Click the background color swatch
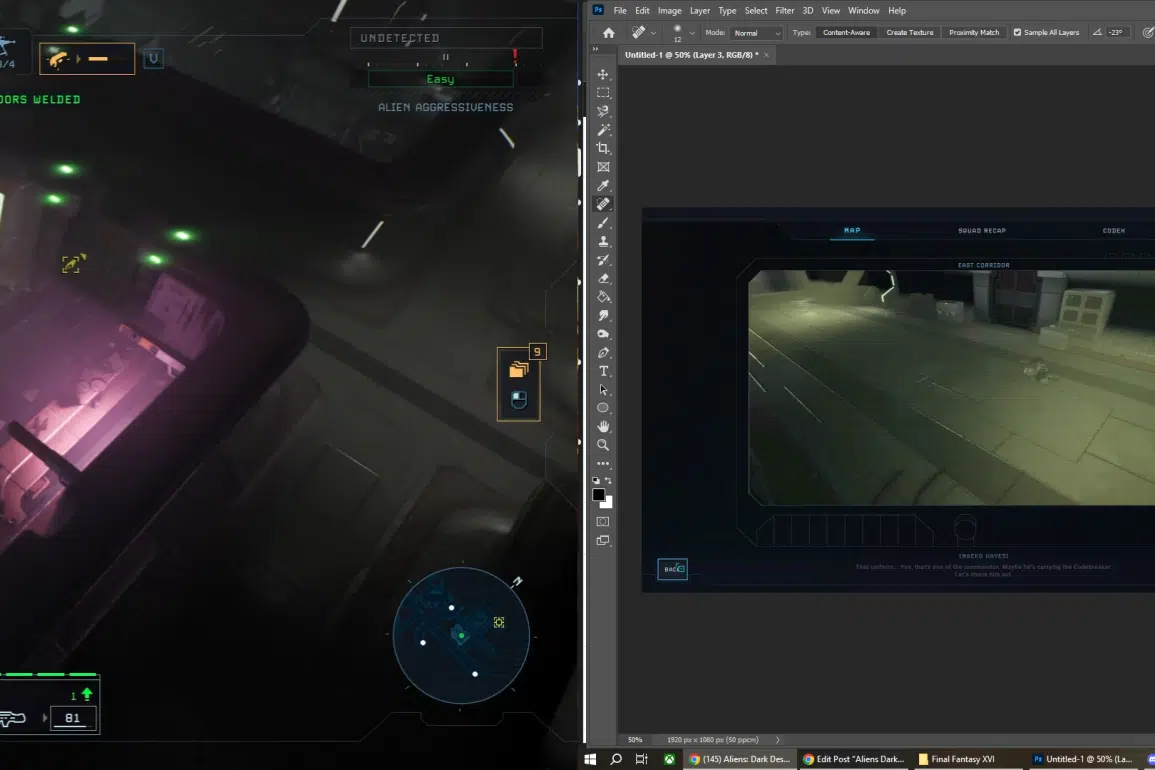The image size is (1155, 770). [x=607, y=504]
